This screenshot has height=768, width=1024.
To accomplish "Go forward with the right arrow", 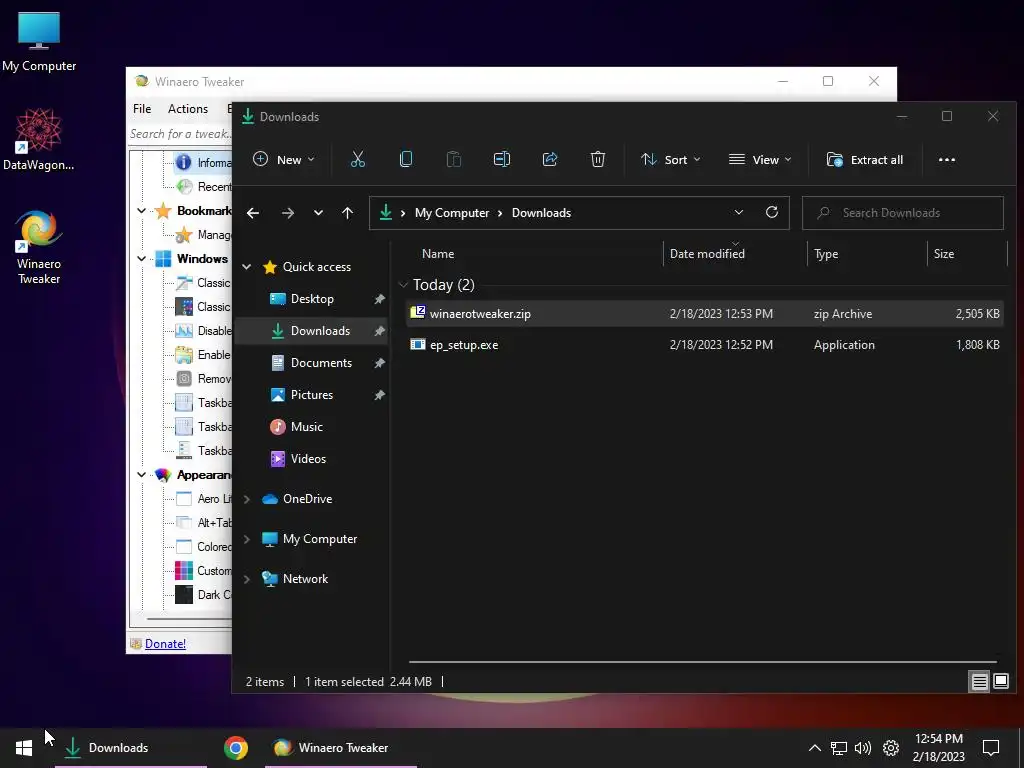I will point(287,213).
